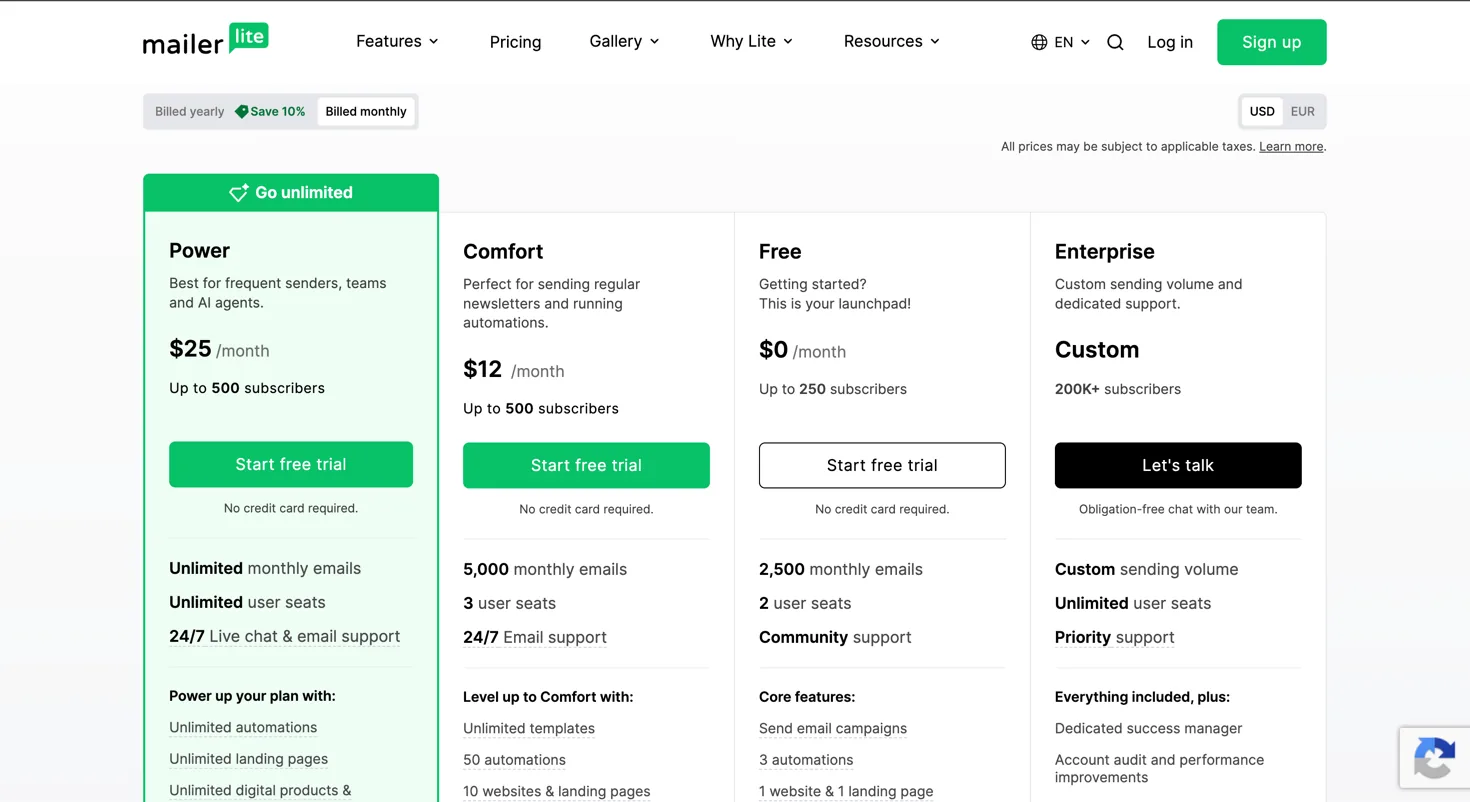Expand the Gallery menu
This screenshot has width=1470, height=802.
(x=624, y=41)
